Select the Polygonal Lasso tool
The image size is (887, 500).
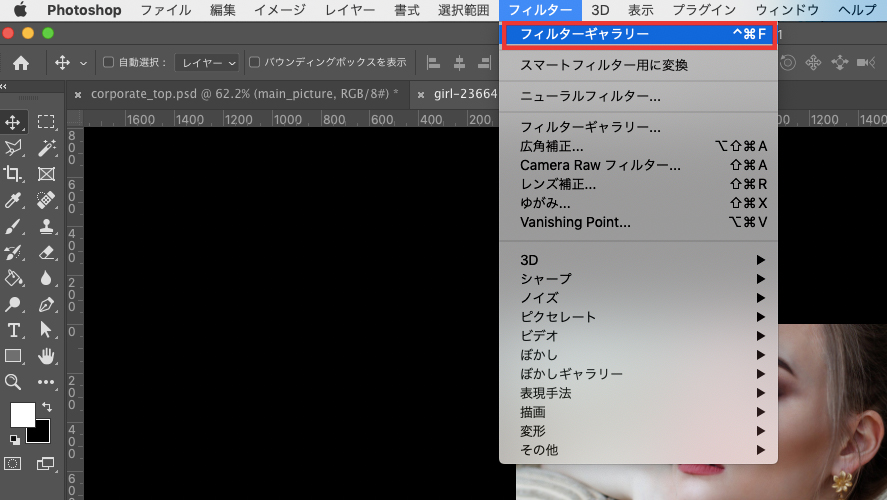tap(13, 148)
